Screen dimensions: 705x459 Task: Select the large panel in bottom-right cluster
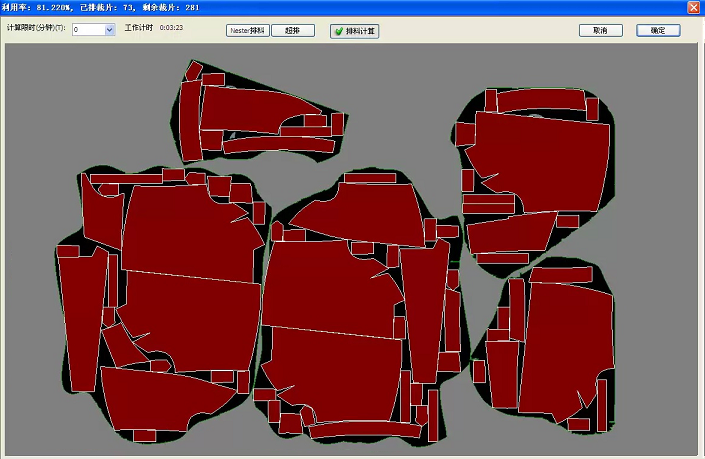(565, 345)
